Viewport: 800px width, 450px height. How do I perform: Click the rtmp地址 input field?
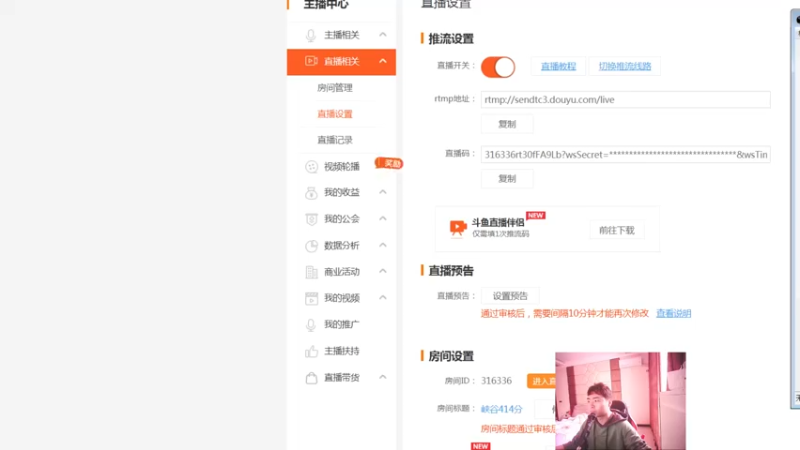click(x=626, y=99)
